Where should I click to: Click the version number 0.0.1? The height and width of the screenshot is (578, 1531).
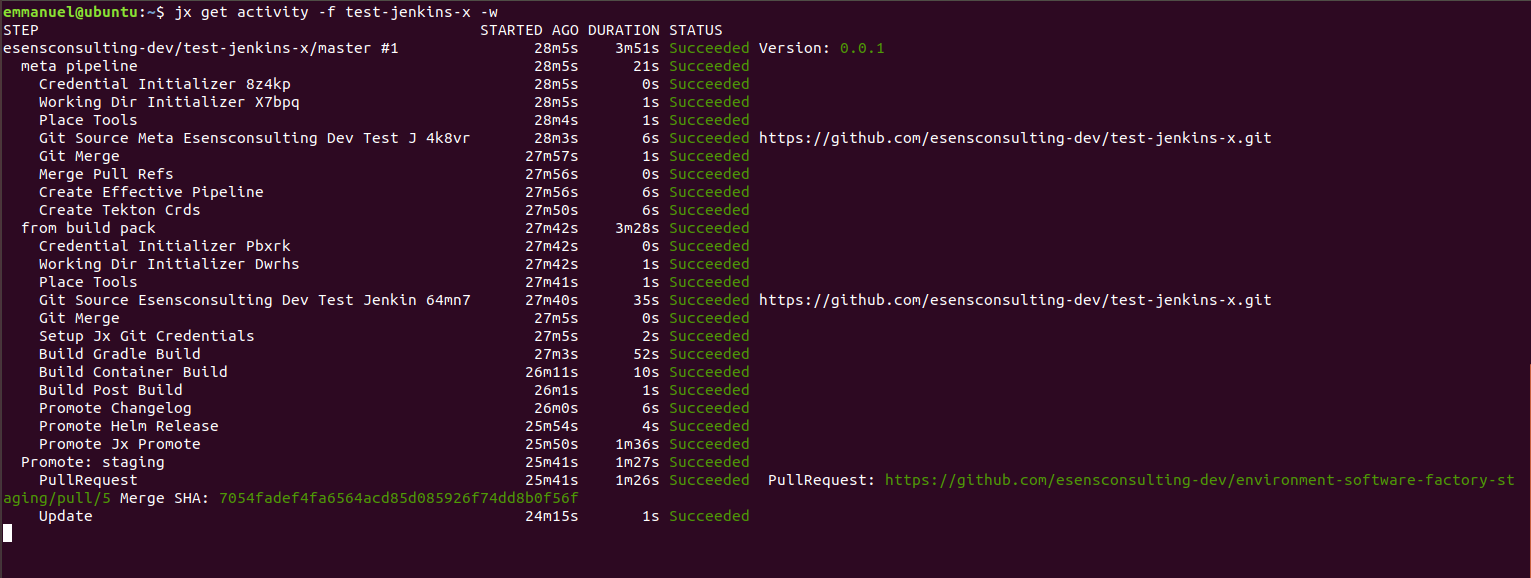coord(862,48)
